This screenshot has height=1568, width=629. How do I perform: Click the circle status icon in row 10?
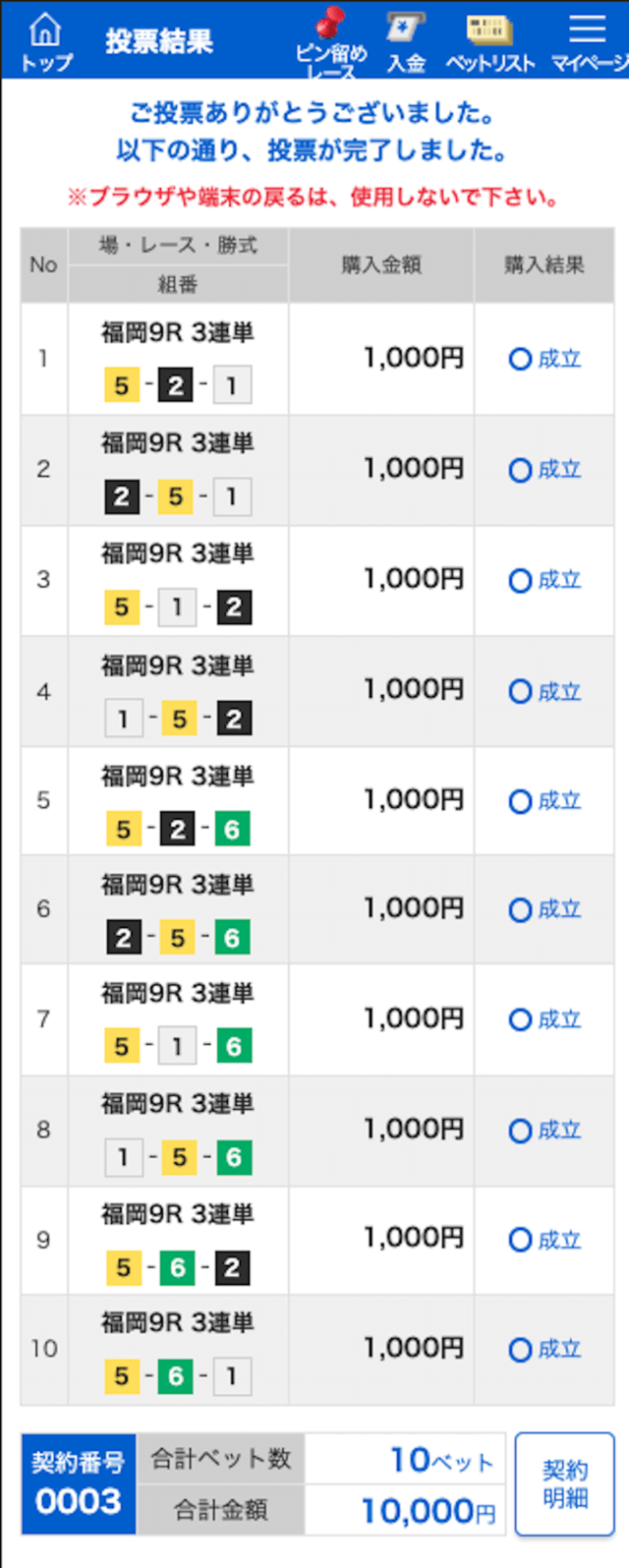click(520, 1350)
